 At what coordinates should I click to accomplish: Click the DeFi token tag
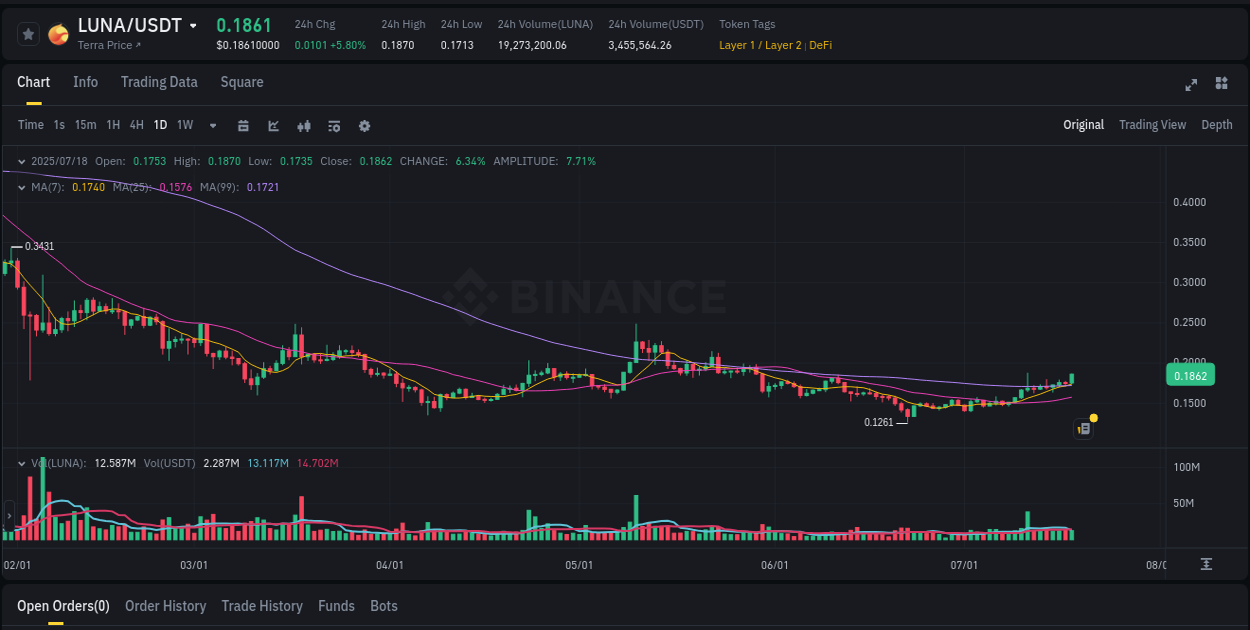pos(820,45)
